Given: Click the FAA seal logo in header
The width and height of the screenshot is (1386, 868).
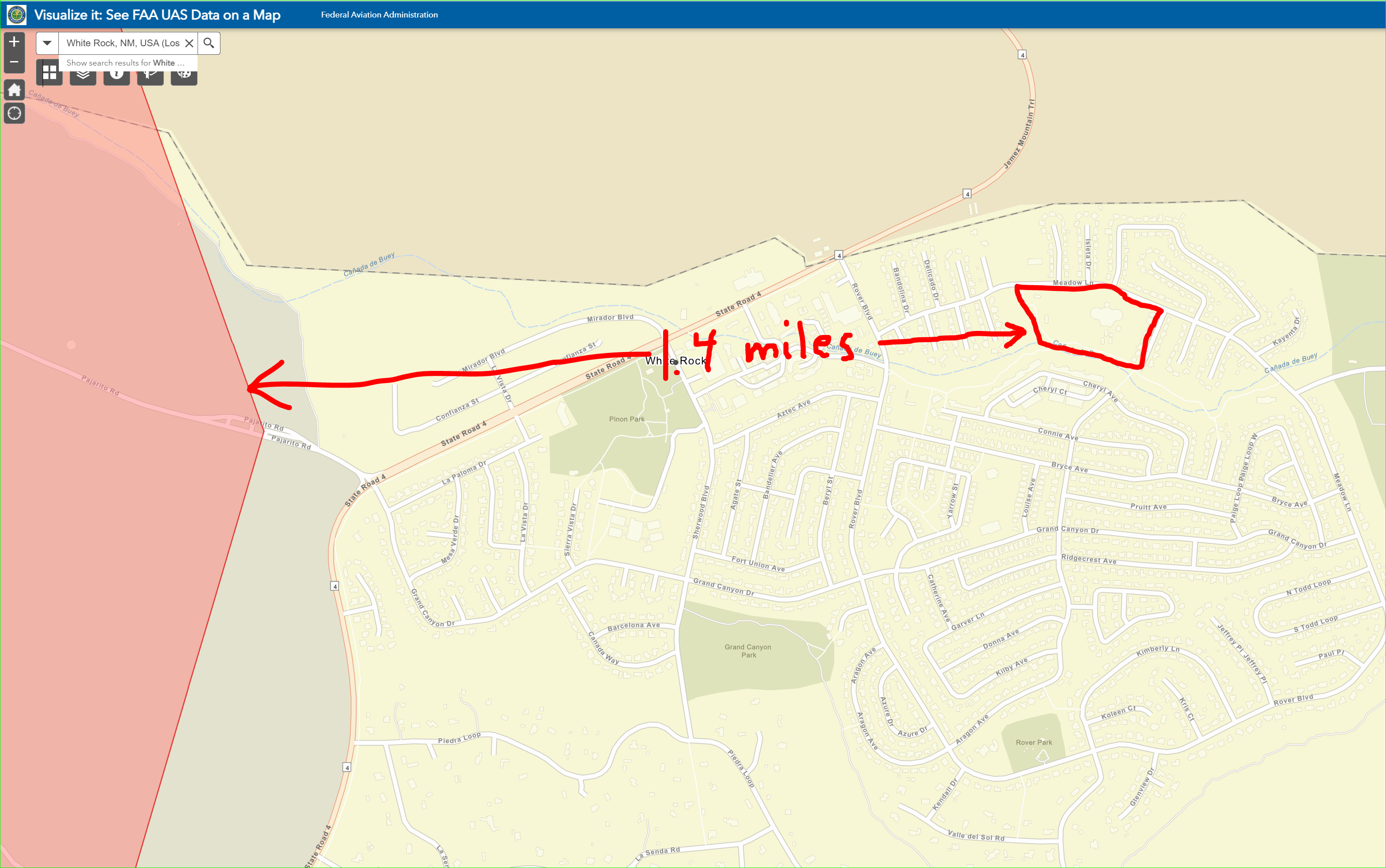Looking at the screenshot, I should coord(17,15).
